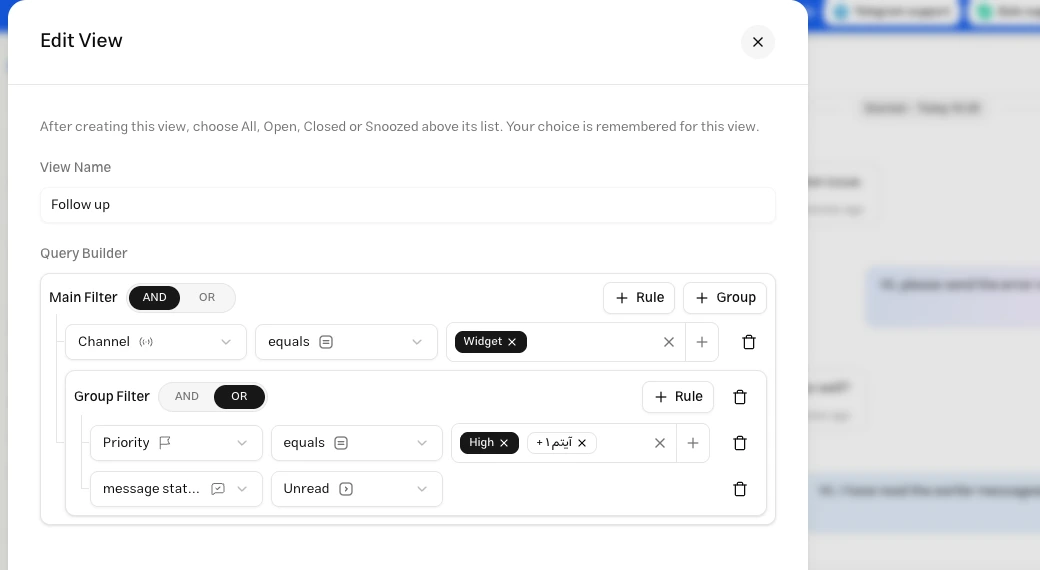1040x570 pixels.
Task: Set Group Filter to AND
Action: tap(186, 396)
